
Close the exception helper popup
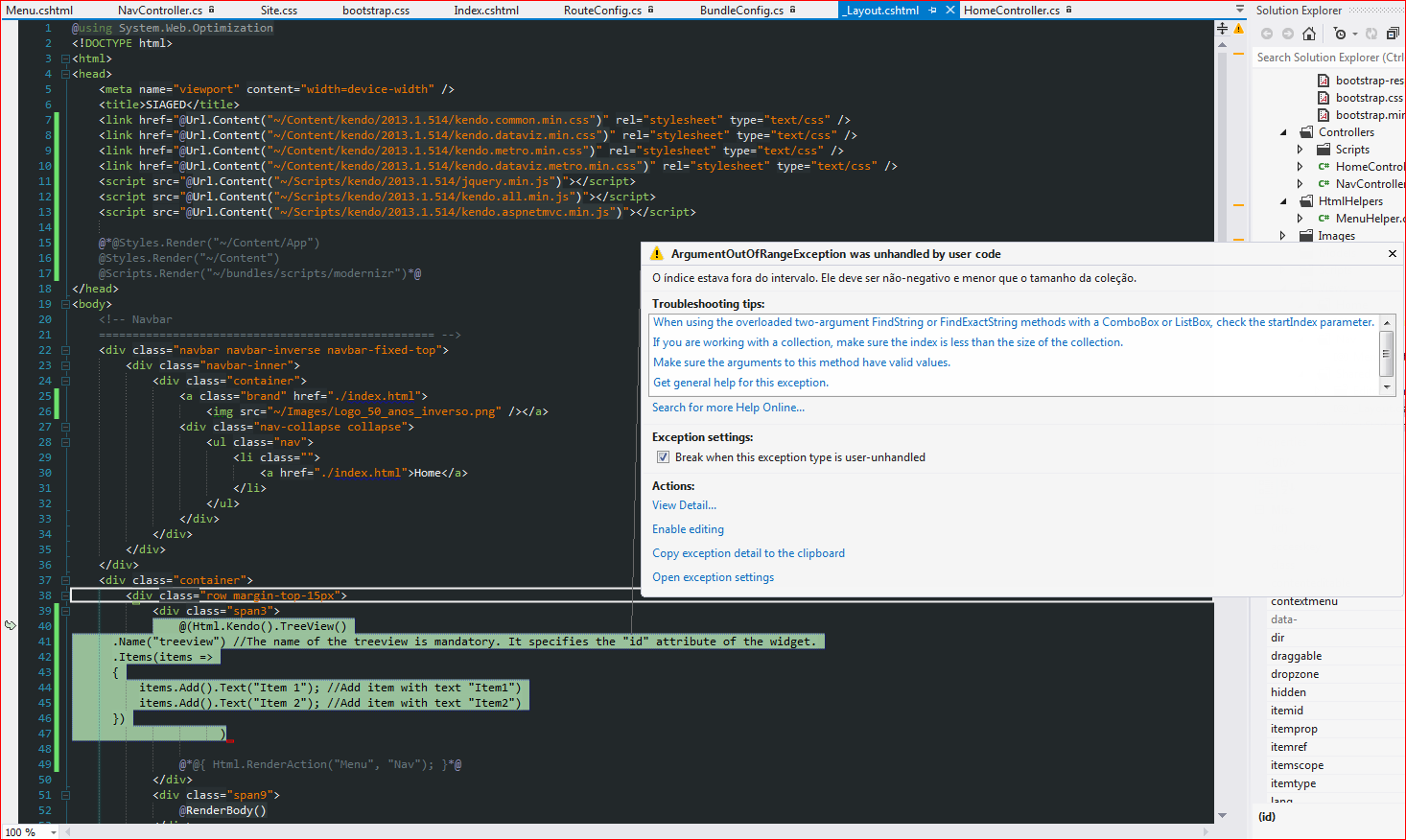[x=1392, y=254]
